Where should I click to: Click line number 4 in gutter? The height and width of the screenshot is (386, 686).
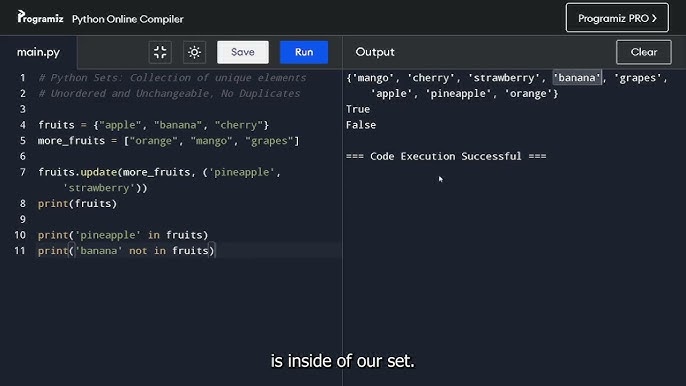[x=23, y=125]
